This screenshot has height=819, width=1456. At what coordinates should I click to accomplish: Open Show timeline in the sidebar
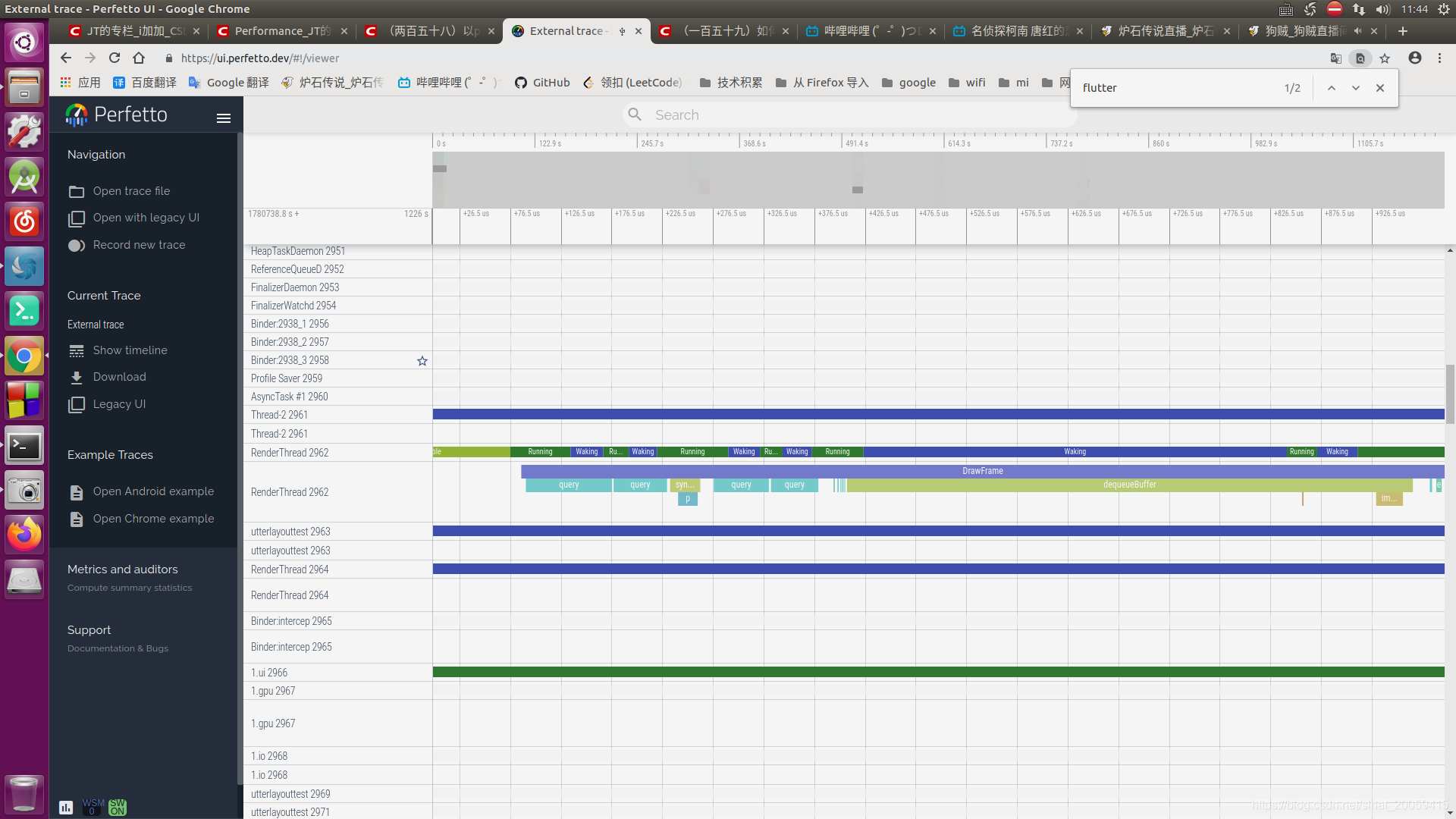(130, 350)
